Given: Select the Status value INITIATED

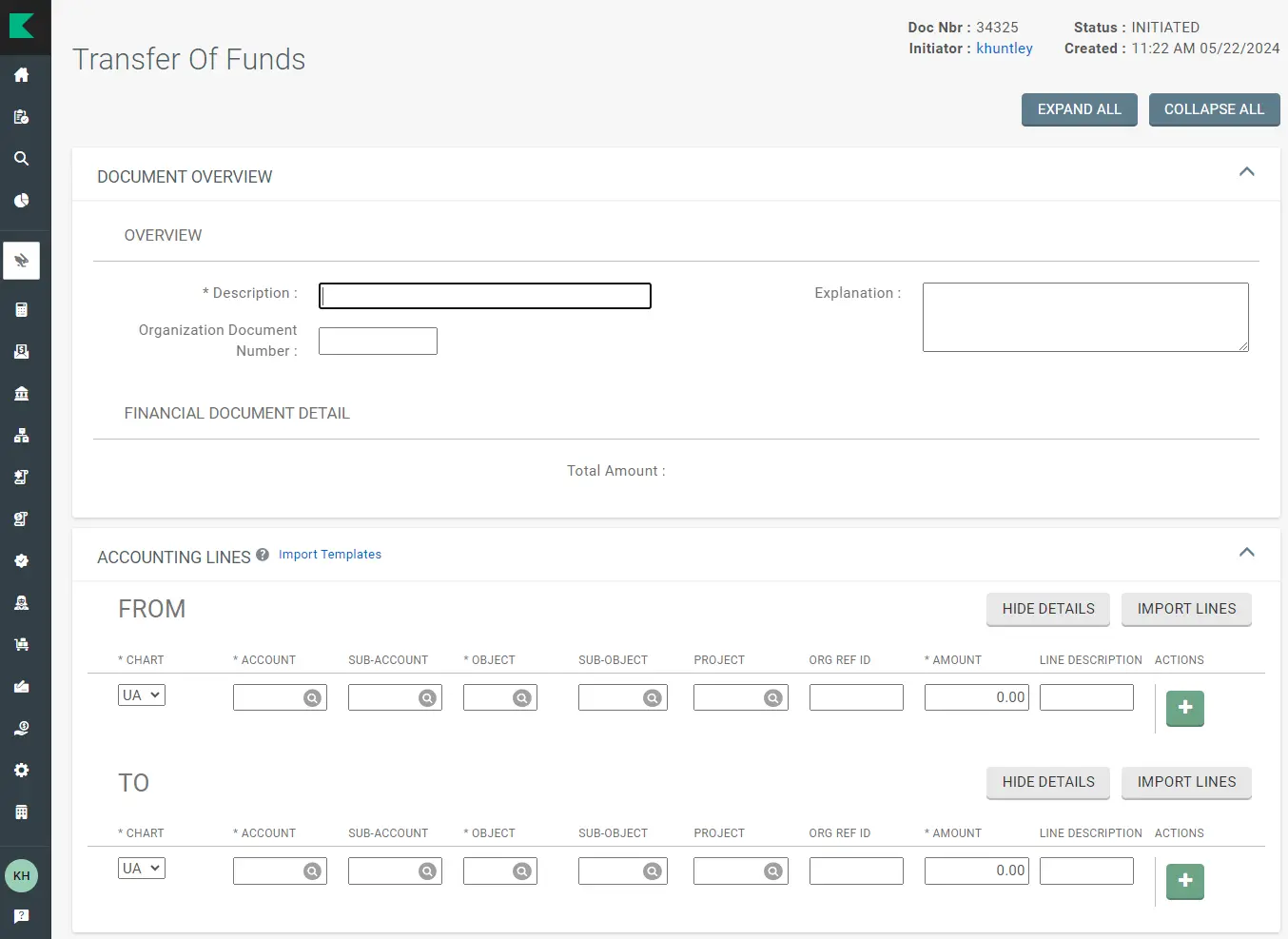Looking at the screenshot, I should pyautogui.click(x=1165, y=28).
